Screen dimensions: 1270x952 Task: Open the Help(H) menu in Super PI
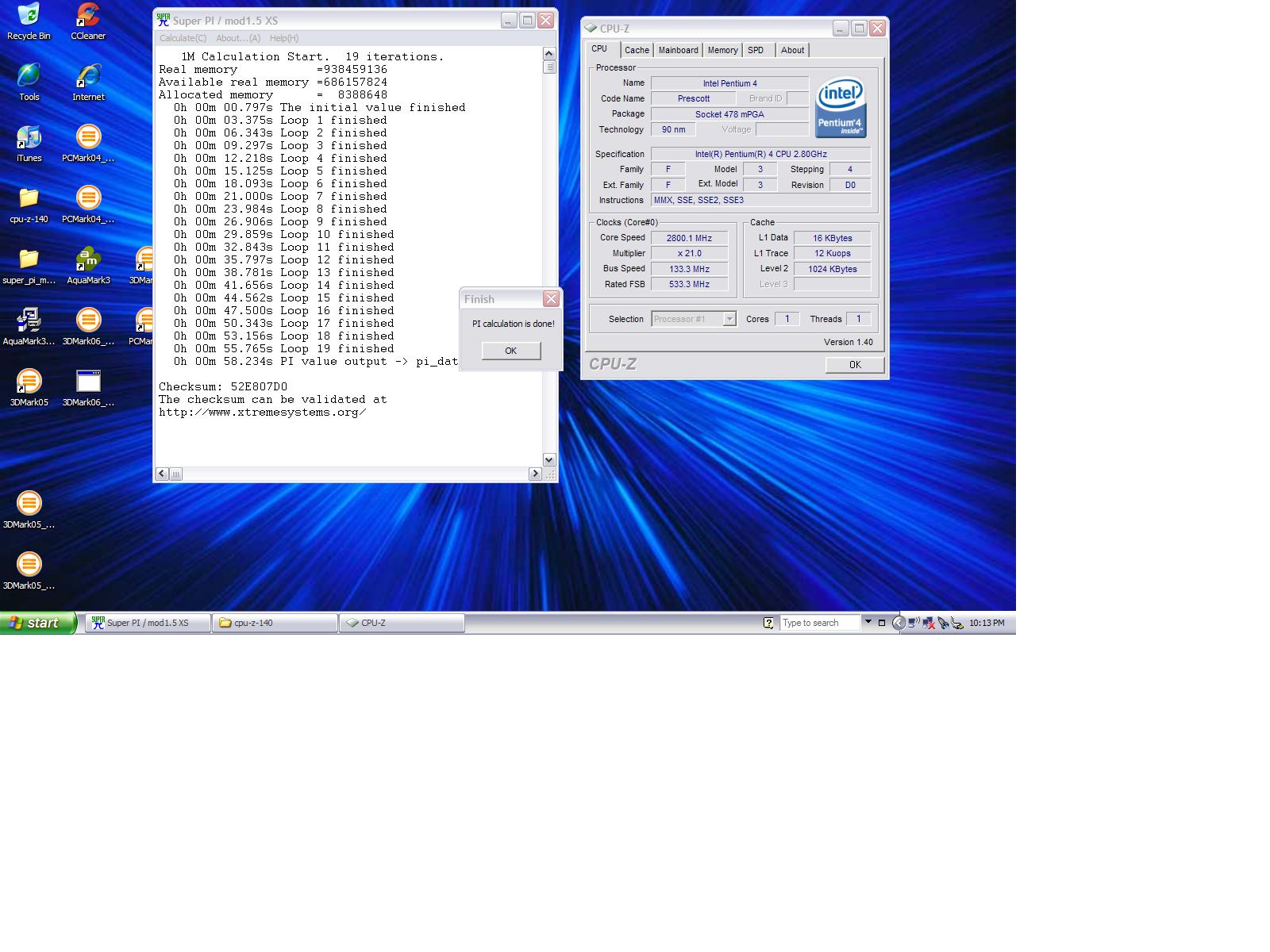pos(283,38)
